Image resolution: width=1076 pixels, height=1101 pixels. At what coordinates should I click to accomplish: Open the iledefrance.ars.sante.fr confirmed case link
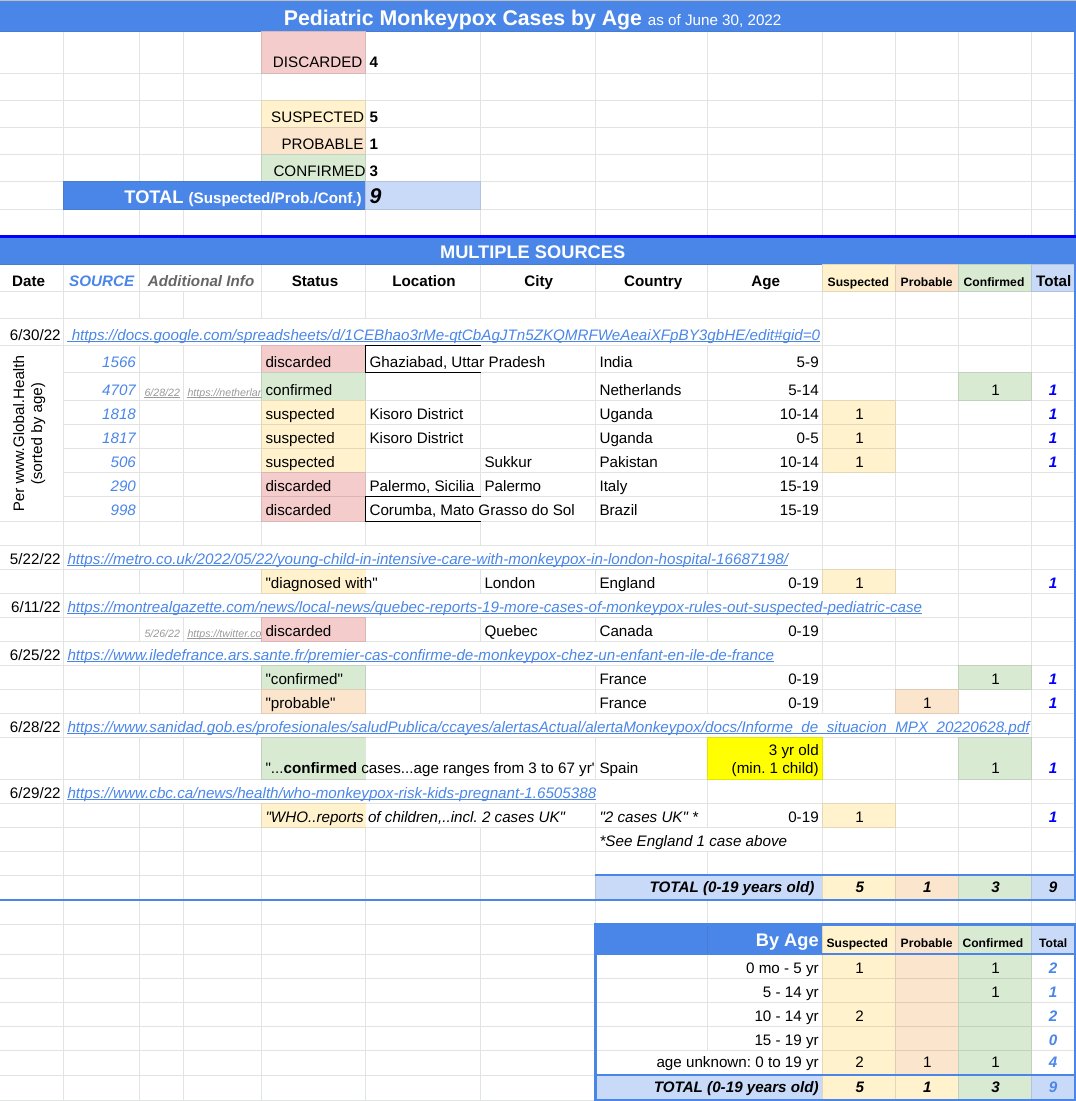point(420,655)
